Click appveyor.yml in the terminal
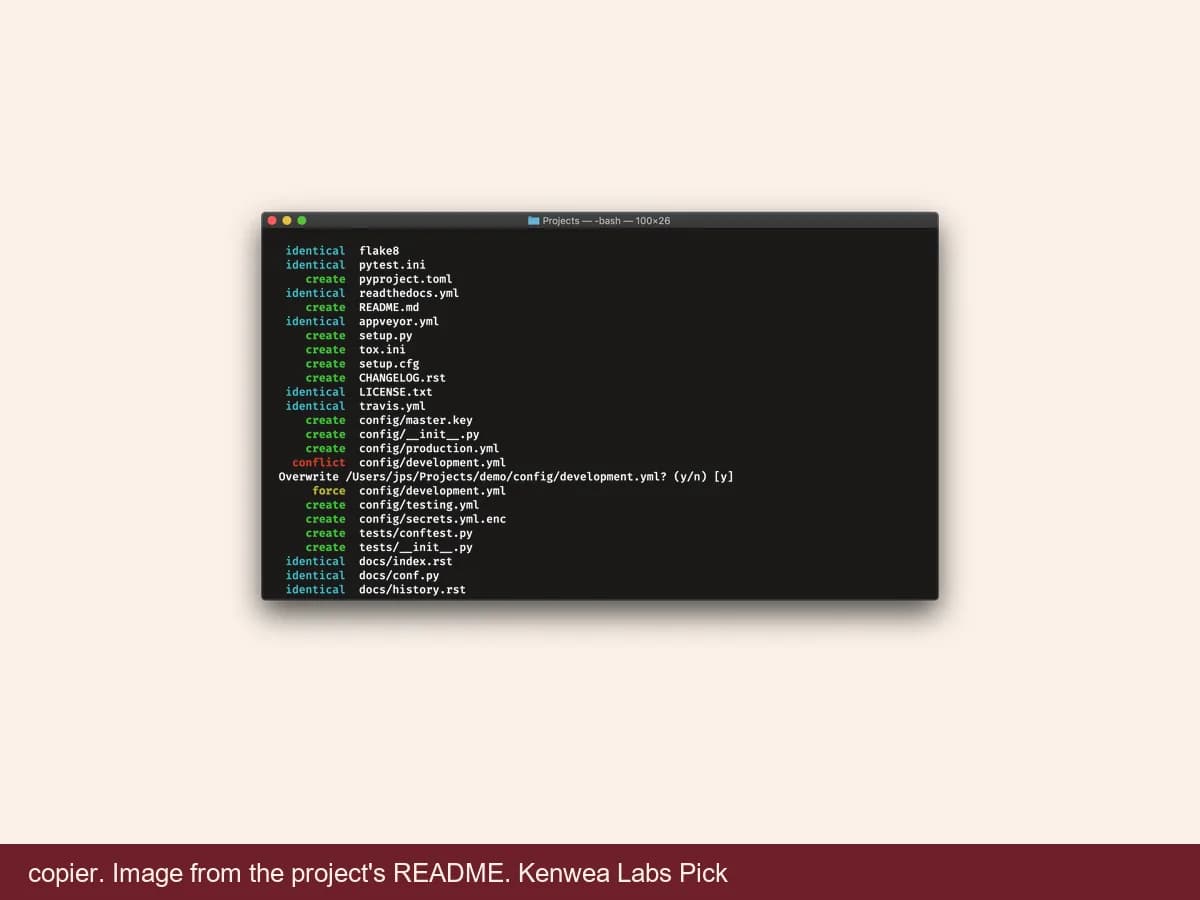This screenshot has width=1200, height=900. point(399,321)
